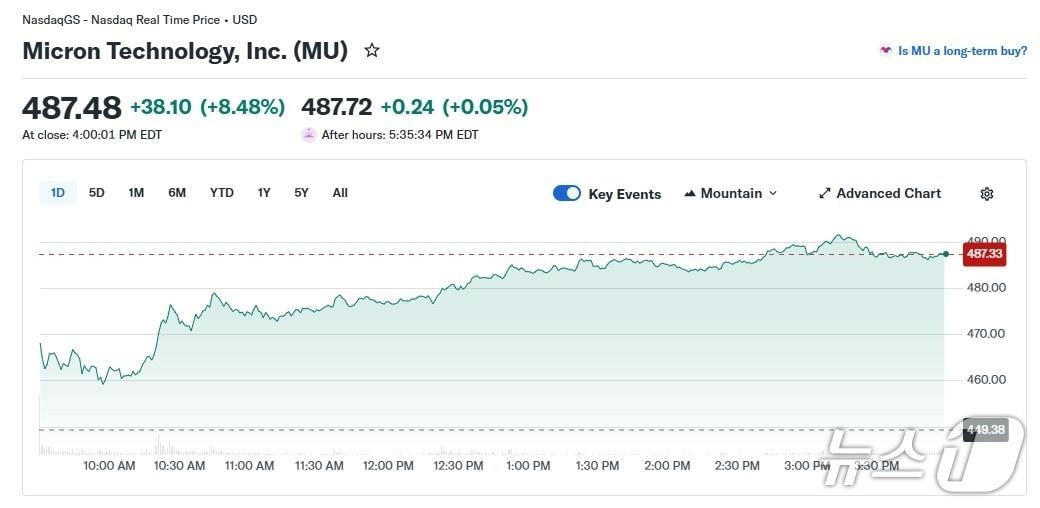The width and height of the screenshot is (1040, 508).
Task: Click the mountain chart type icon
Action: [x=690, y=194]
